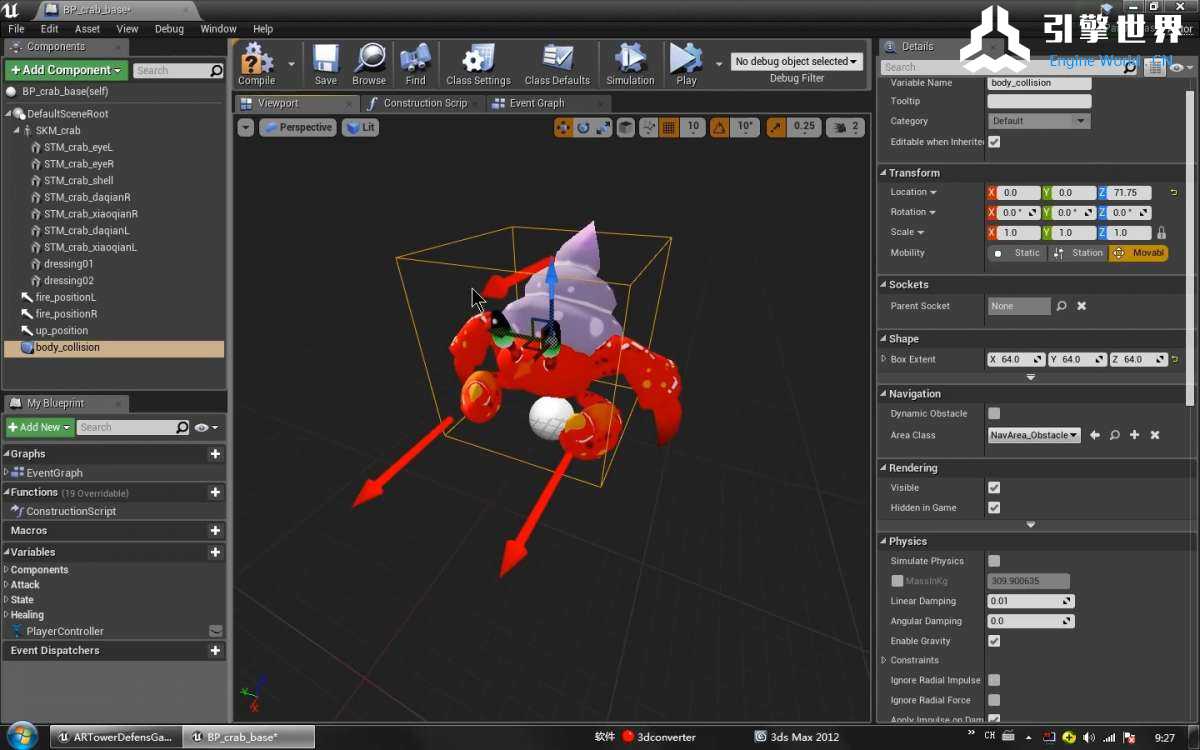Reset Box Extent to default with yellow arrow
This screenshot has height=750, width=1200.
coord(1174,359)
